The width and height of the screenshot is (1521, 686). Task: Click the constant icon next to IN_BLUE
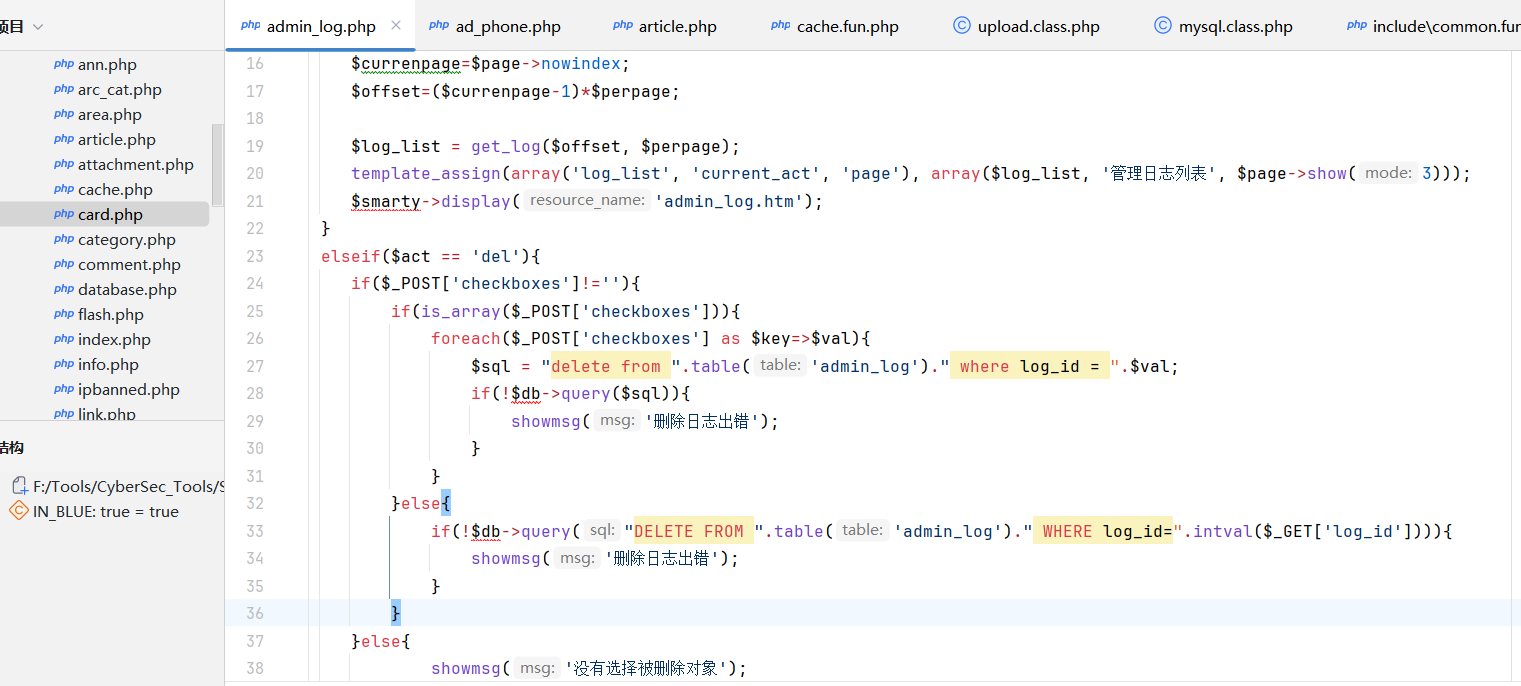coord(19,511)
